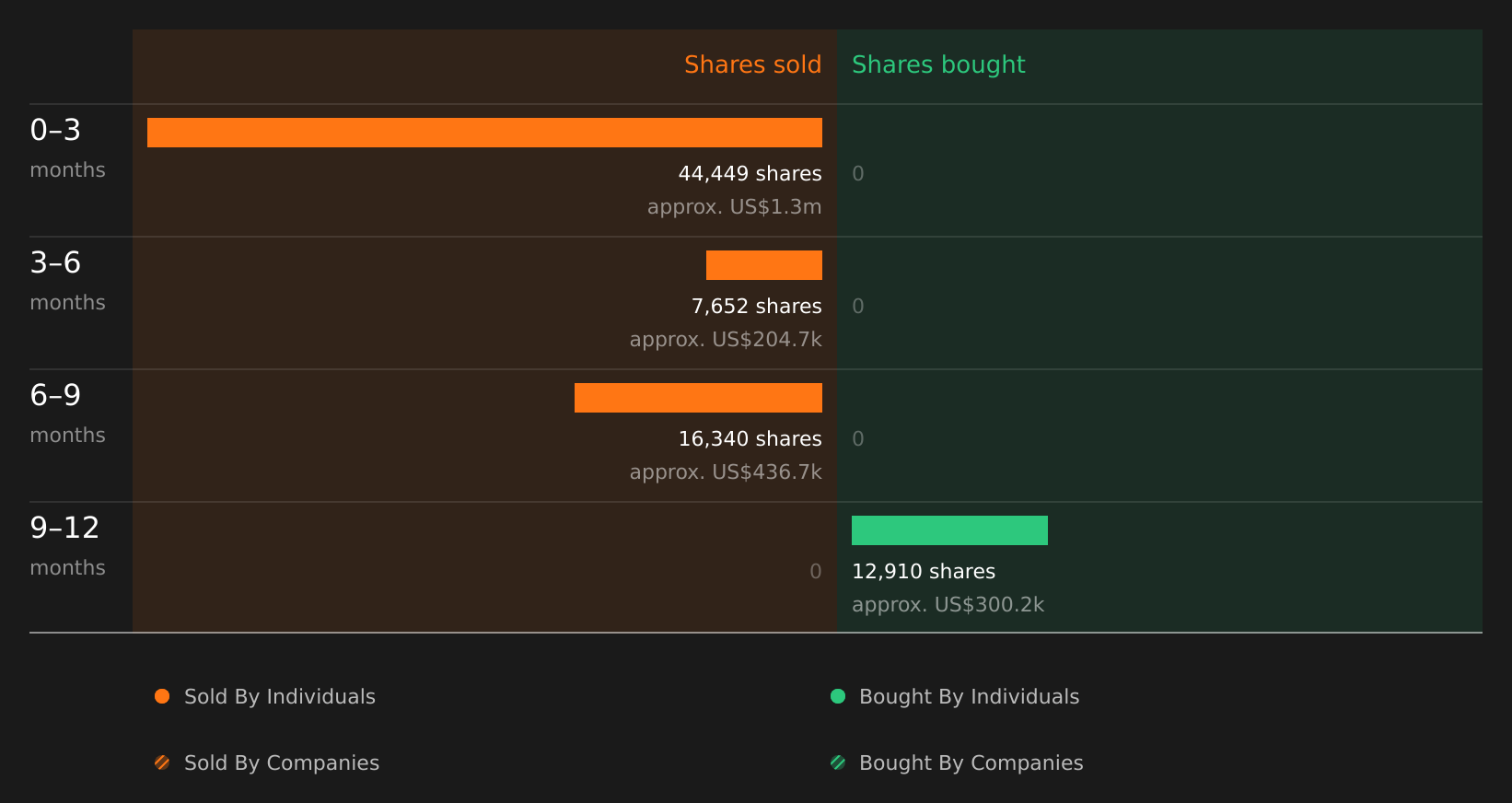The image size is (1512, 803).
Task: Click the 6–9 months orange sold bar
Action: point(698,398)
